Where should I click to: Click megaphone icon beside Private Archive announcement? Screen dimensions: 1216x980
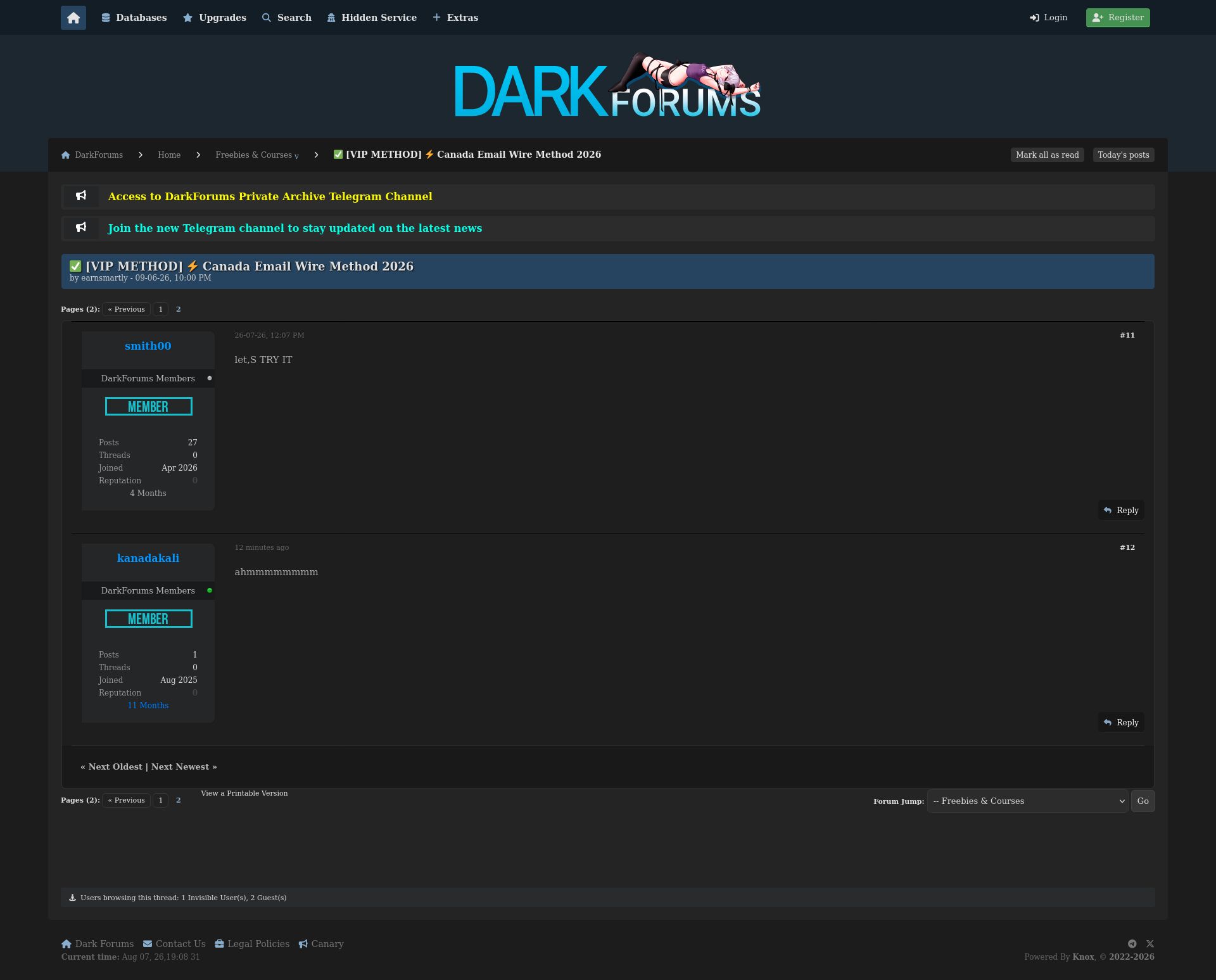click(x=81, y=196)
